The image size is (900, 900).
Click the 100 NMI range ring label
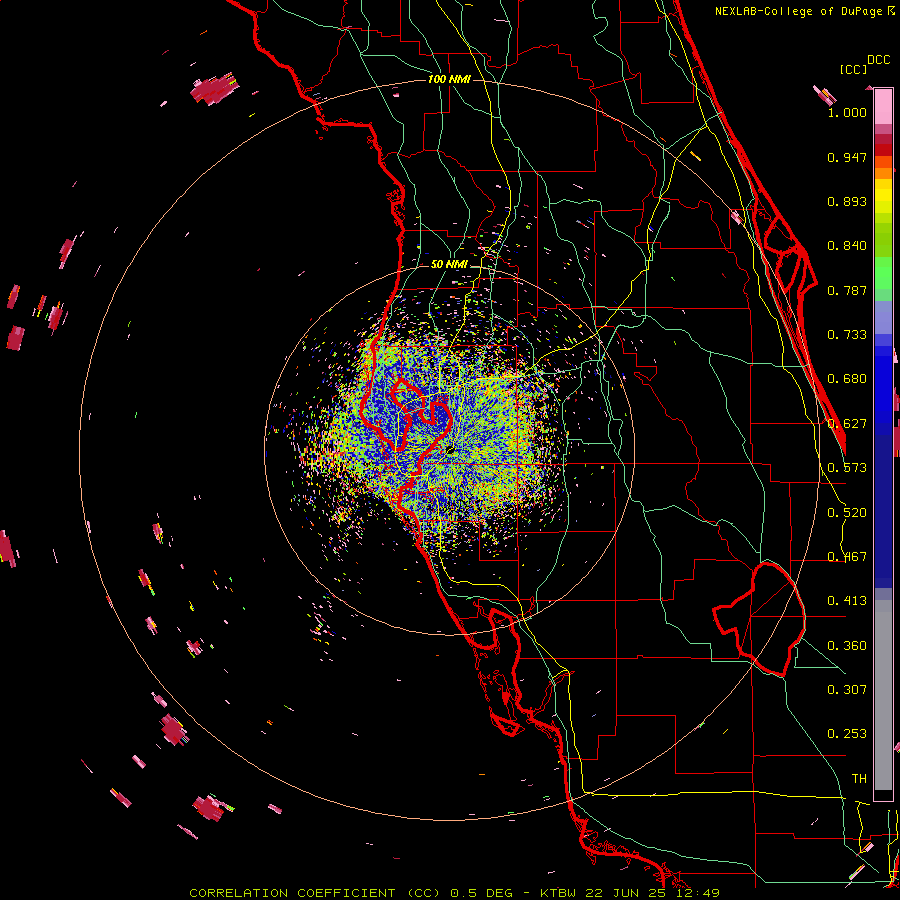point(449,79)
